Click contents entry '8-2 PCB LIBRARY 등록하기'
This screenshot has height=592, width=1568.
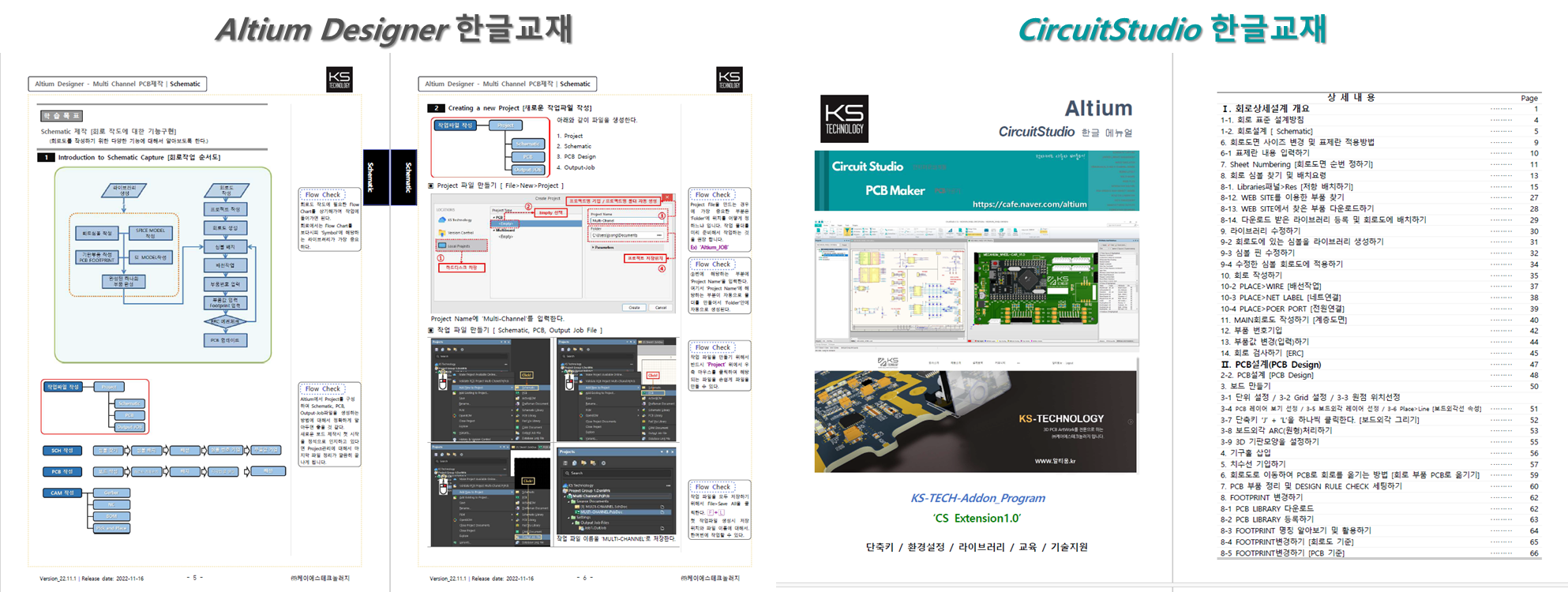1267,519
